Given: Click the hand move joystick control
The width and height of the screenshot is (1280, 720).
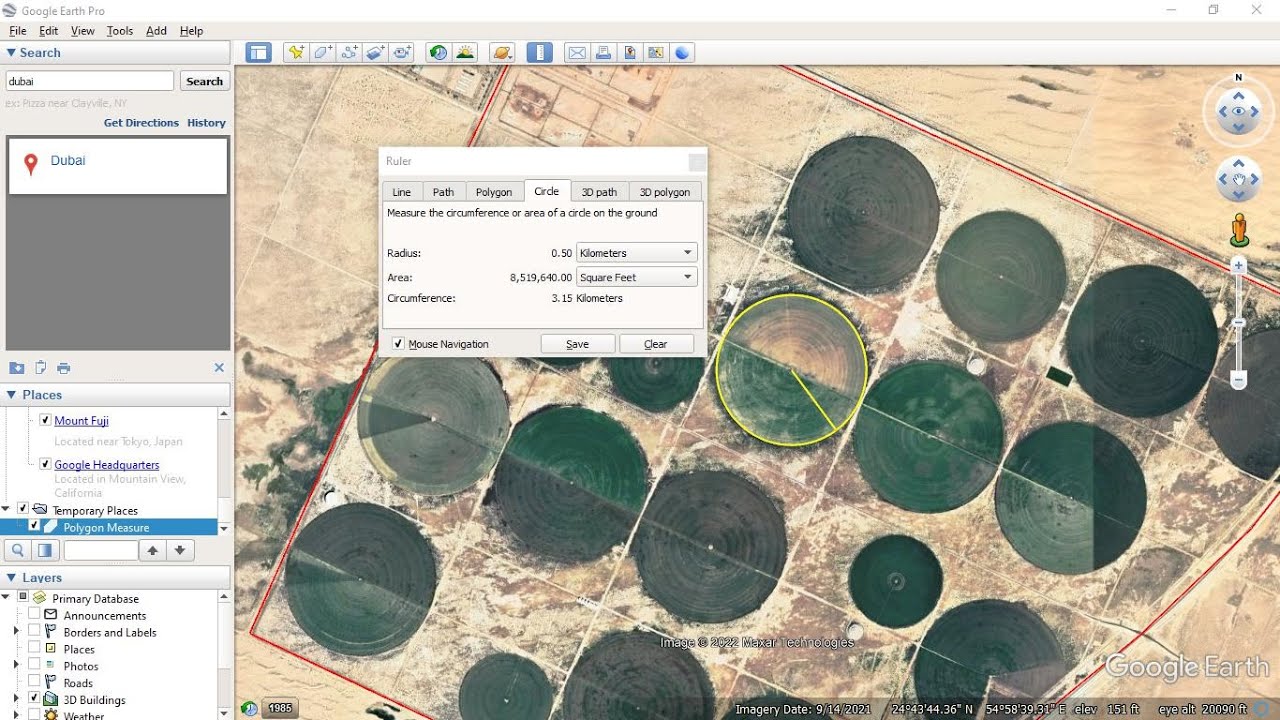Looking at the screenshot, I should [1239, 181].
